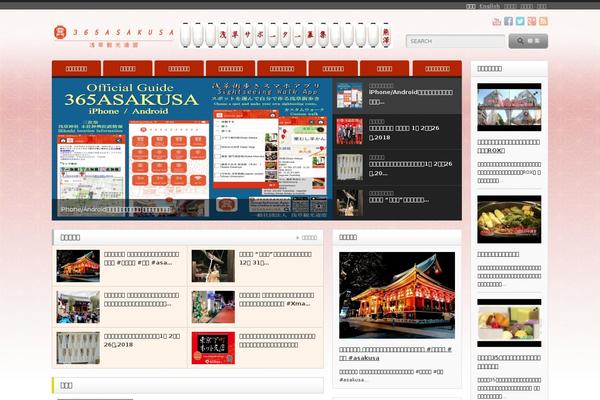600x400 pixels.
Task: Open article title containing "12" and "31"
Action: point(276,258)
